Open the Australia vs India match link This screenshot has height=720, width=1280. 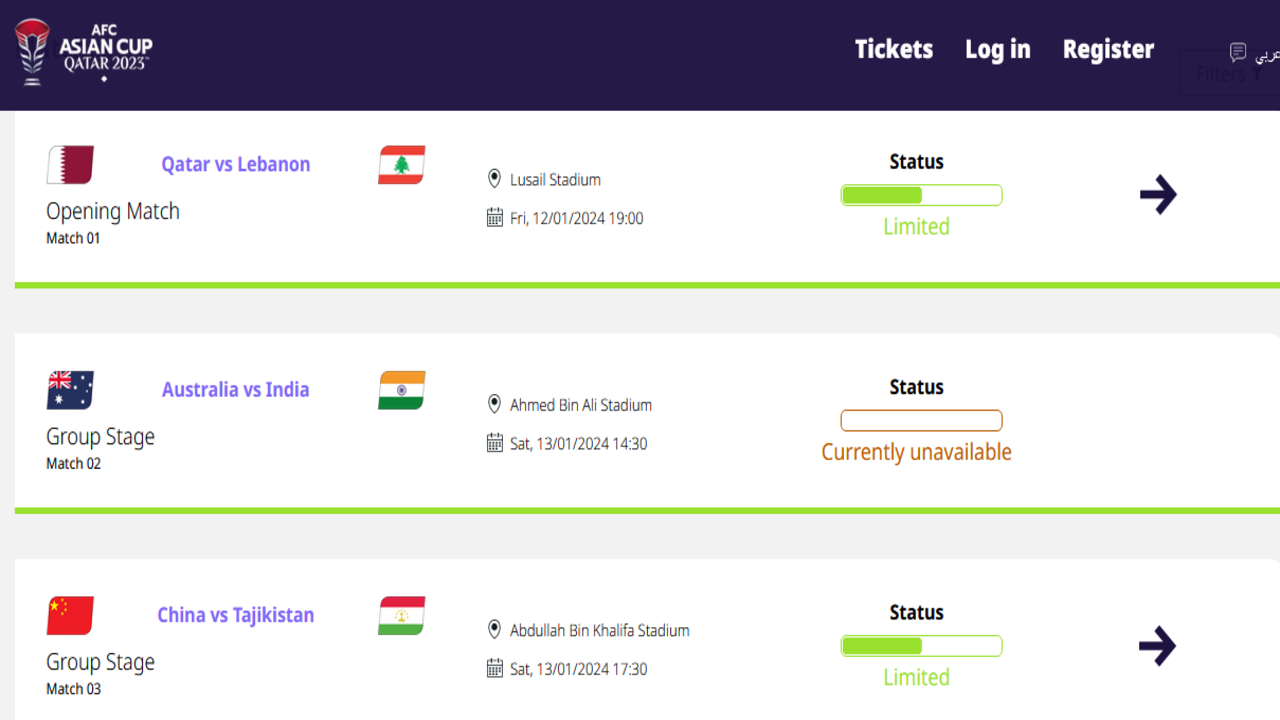(x=236, y=389)
